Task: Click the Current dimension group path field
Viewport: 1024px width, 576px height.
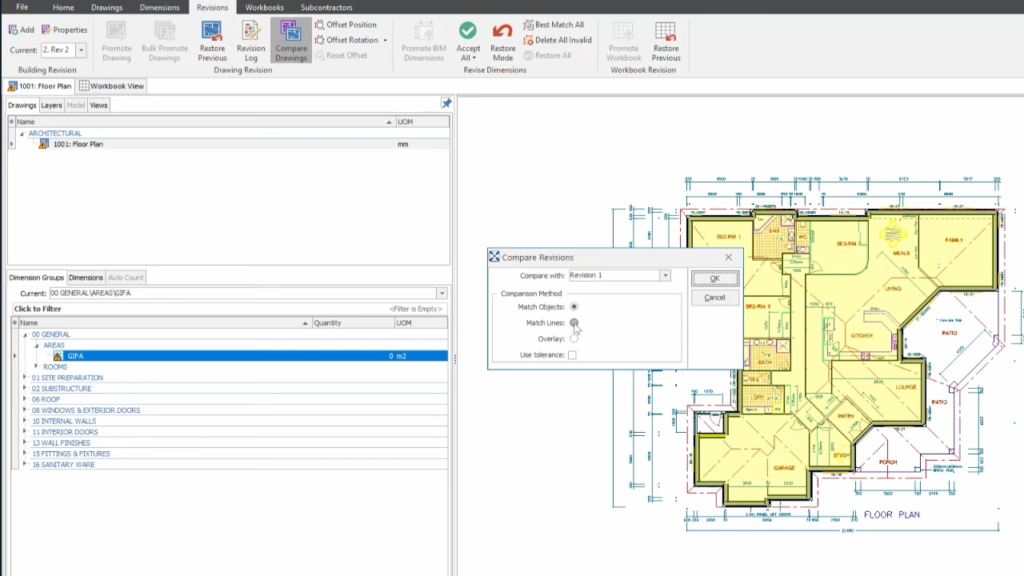Action: pyautogui.click(x=243, y=293)
